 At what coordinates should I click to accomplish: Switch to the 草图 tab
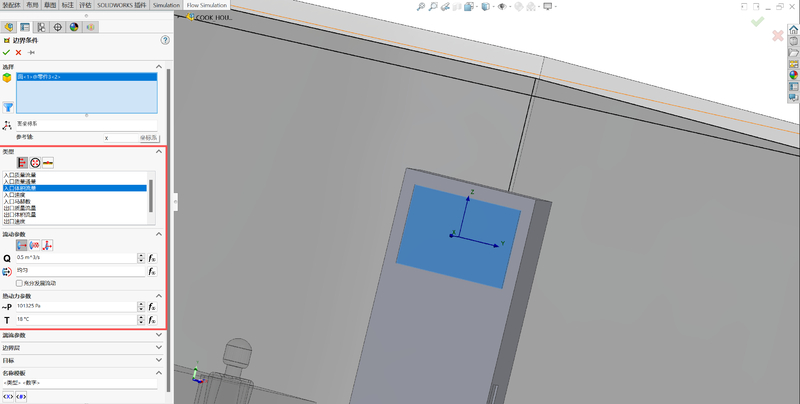click(x=49, y=5)
